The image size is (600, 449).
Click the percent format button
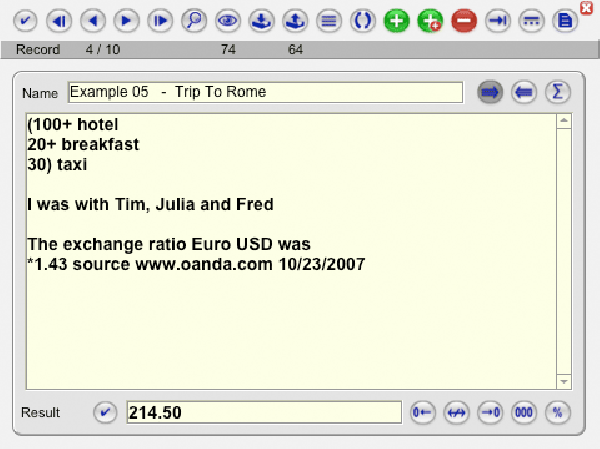pyautogui.click(x=558, y=412)
